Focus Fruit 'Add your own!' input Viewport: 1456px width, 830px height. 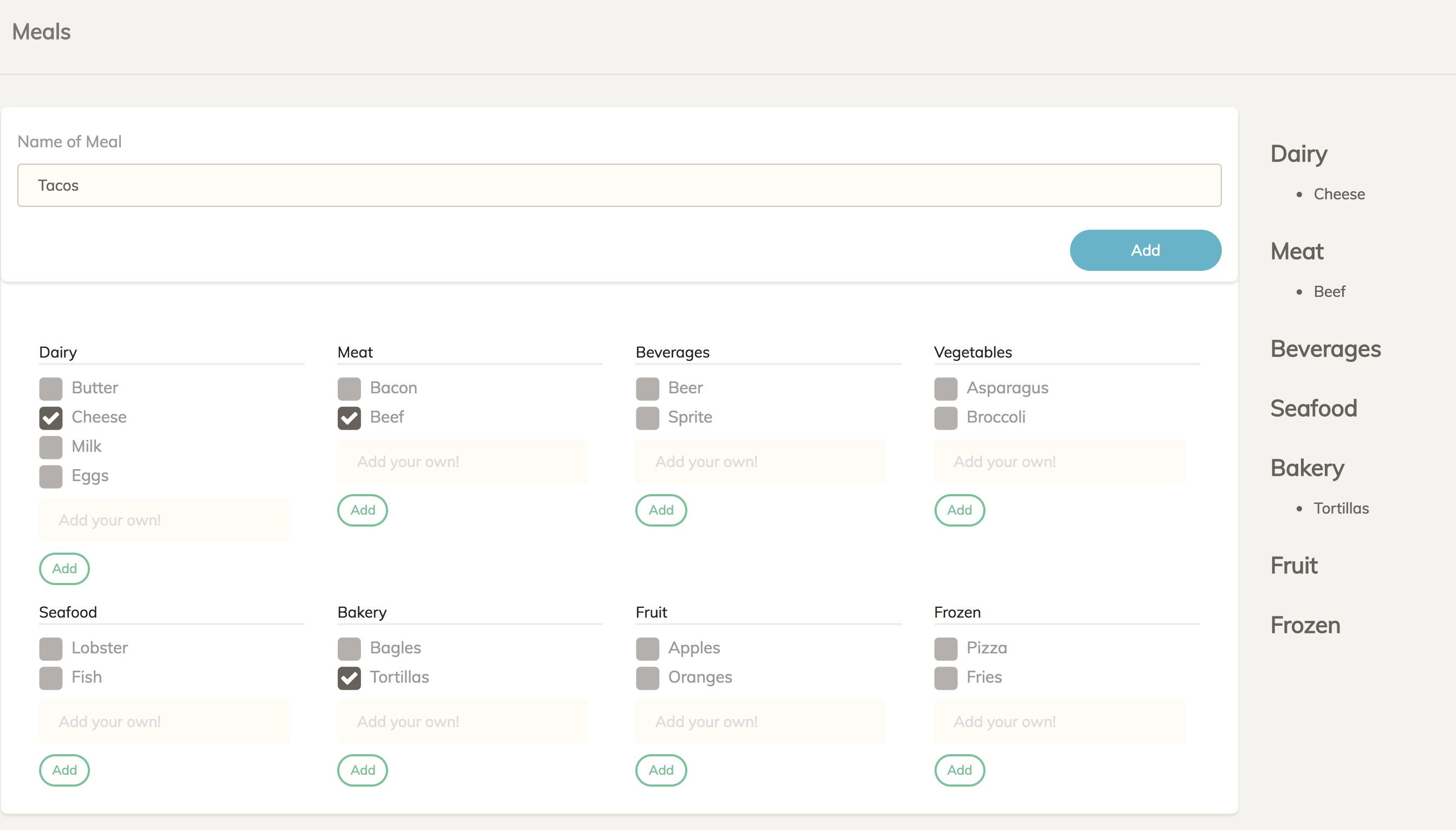coord(761,722)
